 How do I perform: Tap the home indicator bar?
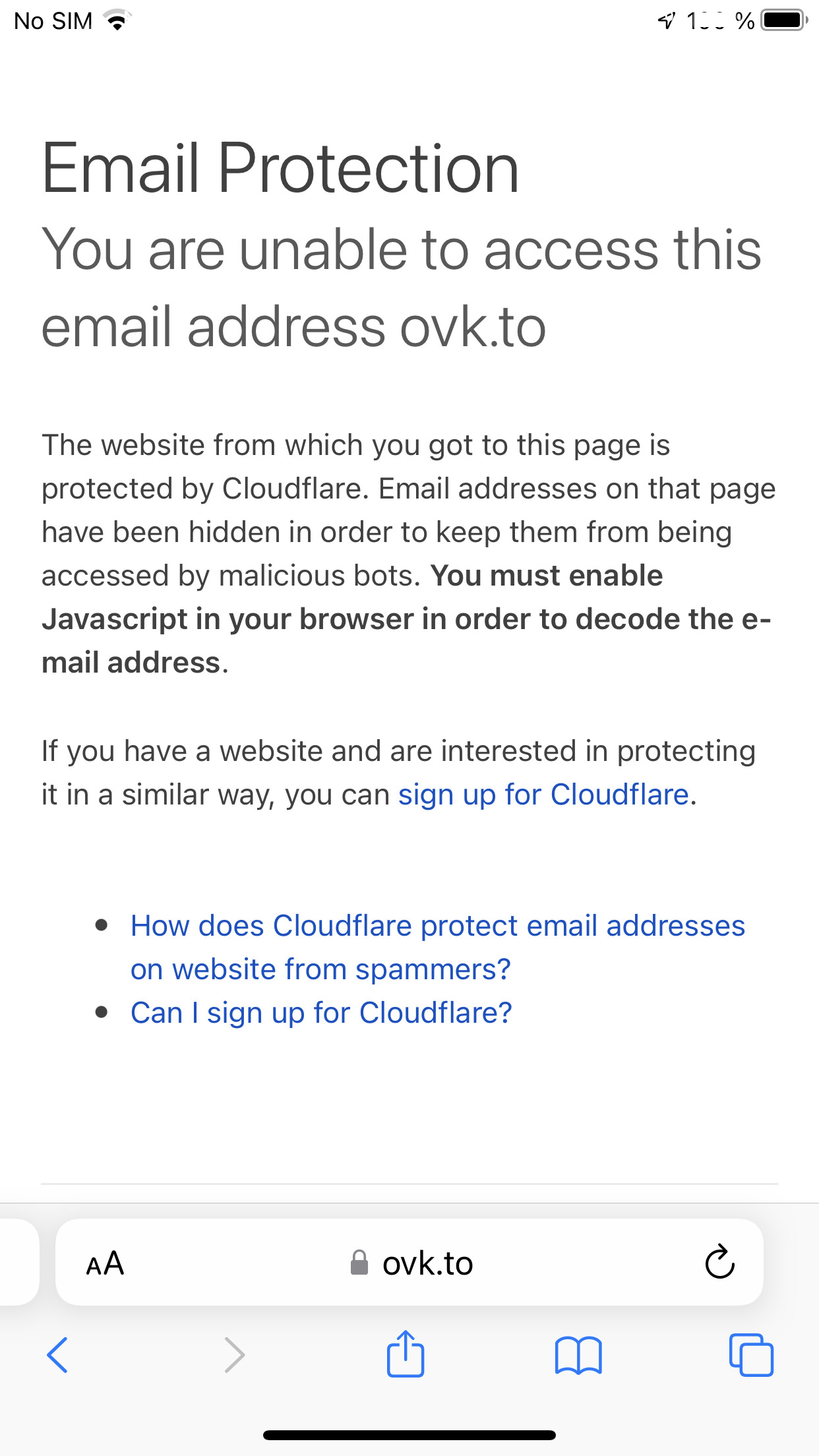pos(409,1435)
